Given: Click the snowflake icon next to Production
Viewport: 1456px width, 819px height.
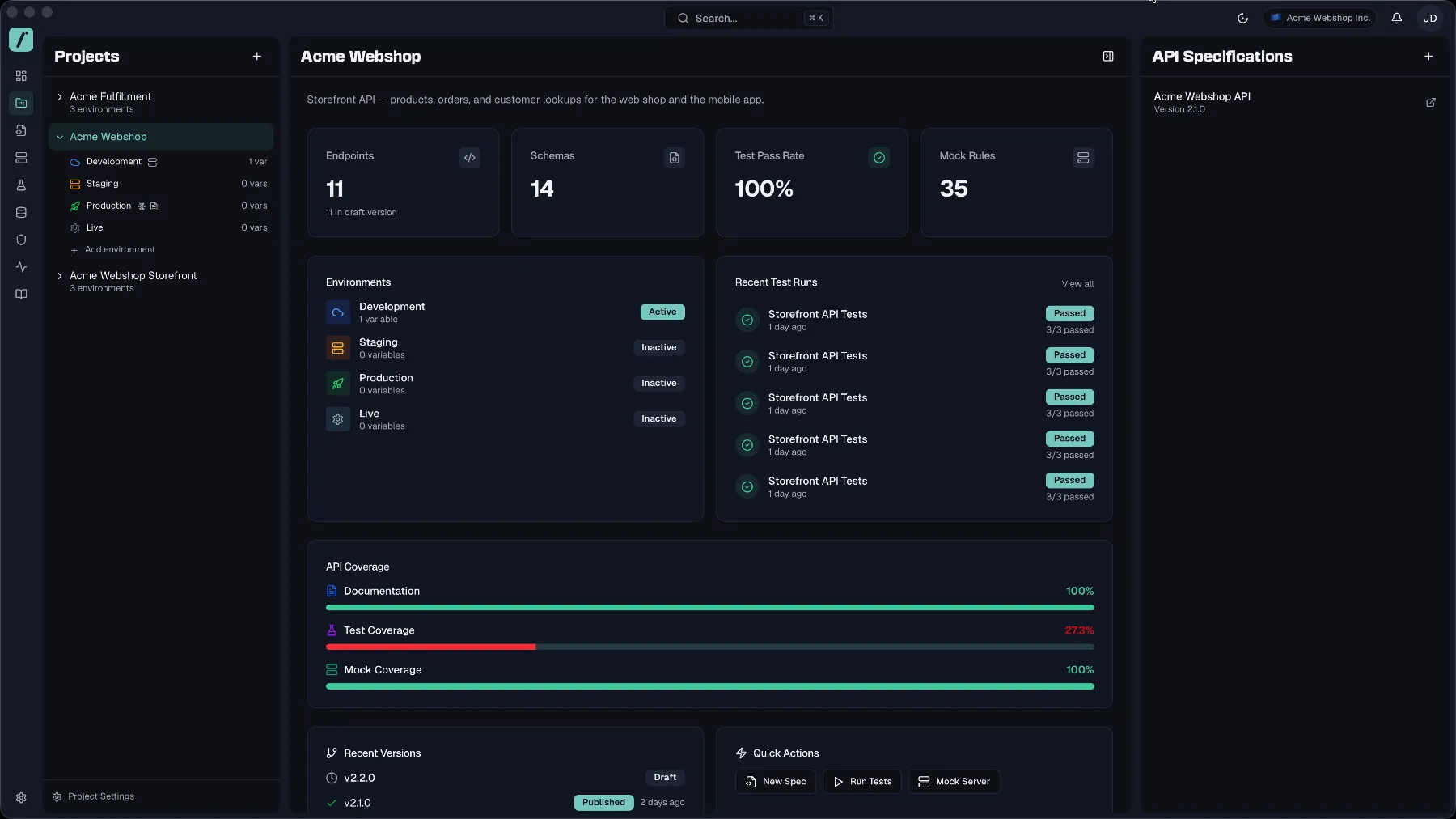Looking at the screenshot, I should point(142,206).
